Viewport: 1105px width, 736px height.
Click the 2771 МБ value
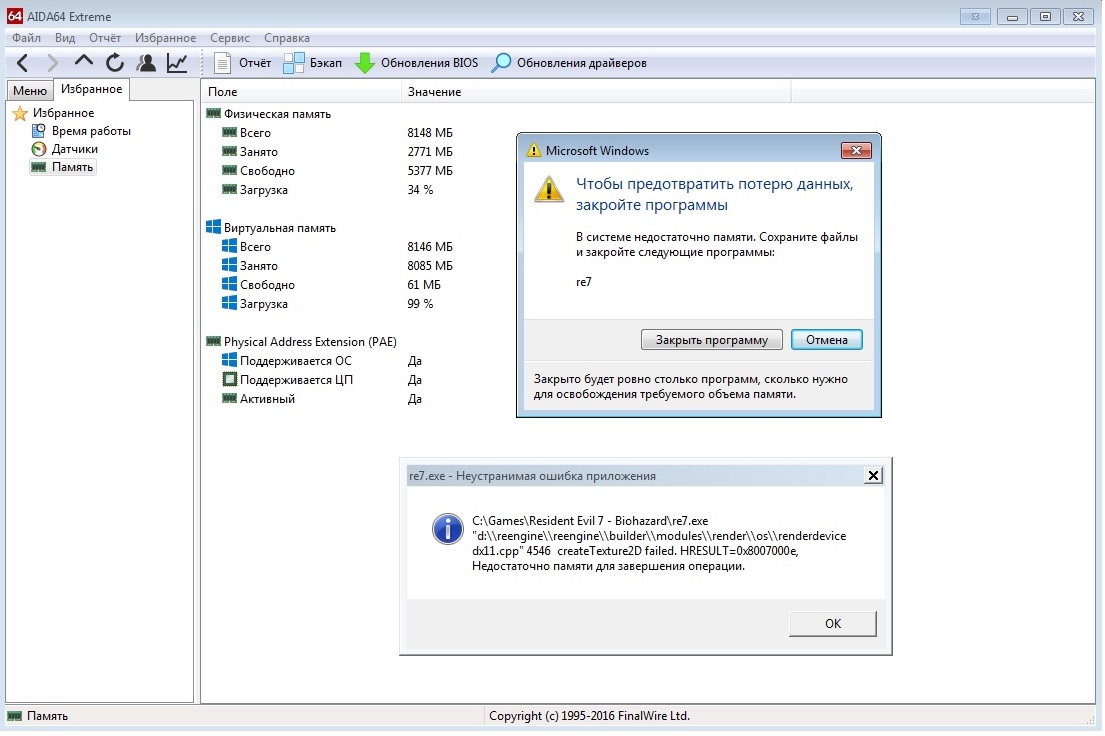(x=430, y=152)
